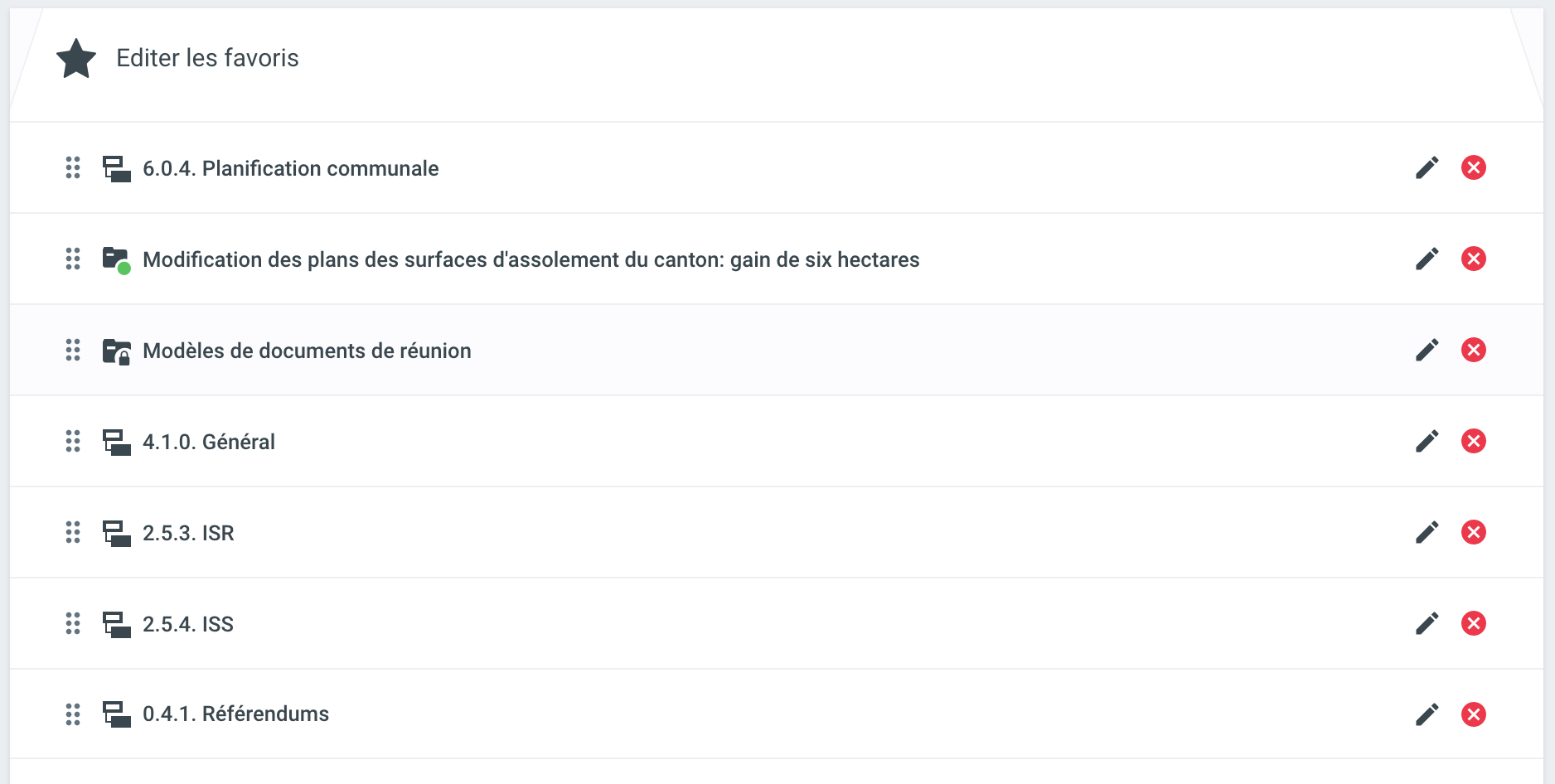The image size is (1555, 784).
Task: Click the drag handle of 4.1.0. Général
Action: click(73, 442)
